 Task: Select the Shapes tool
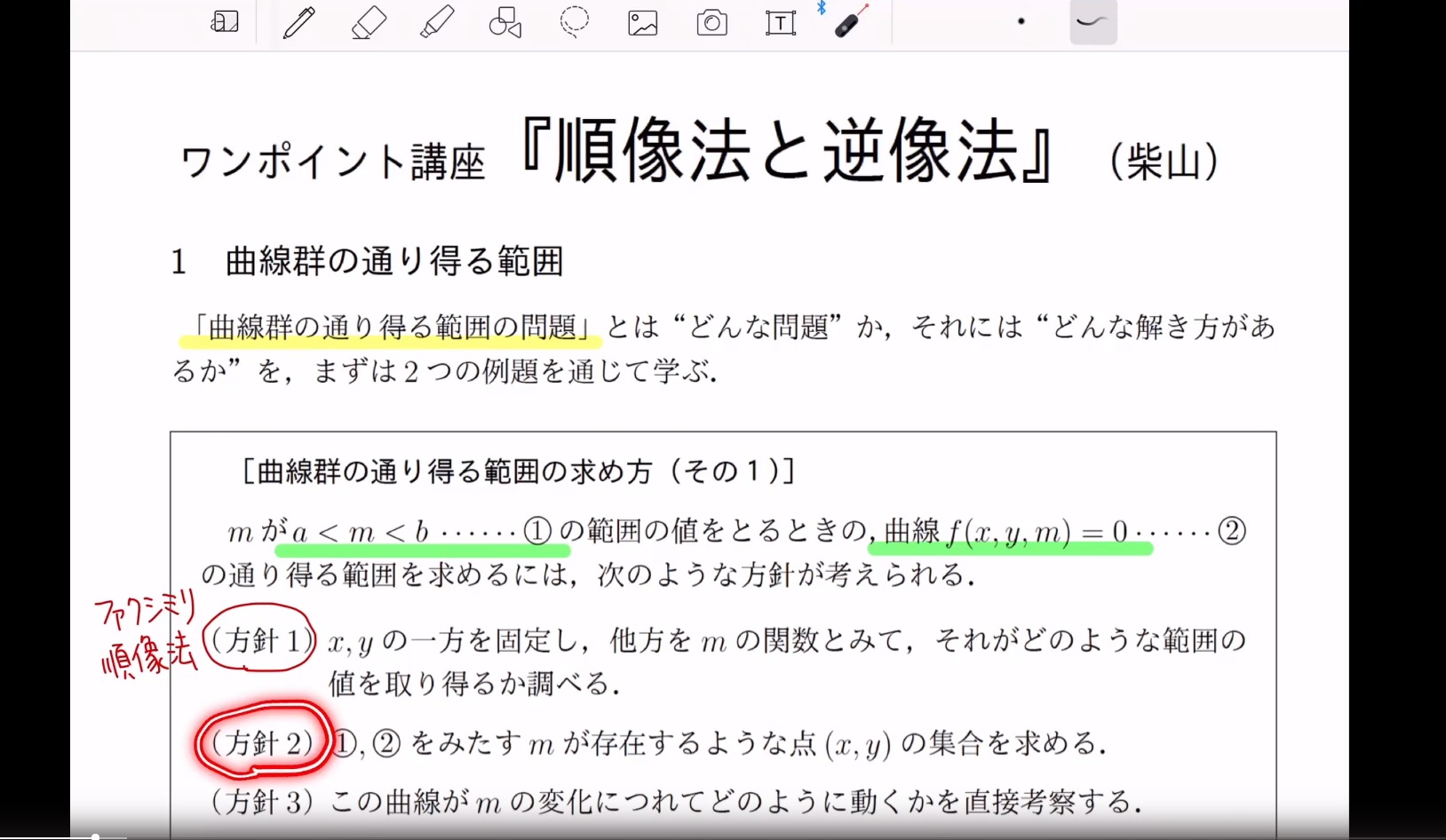pyautogui.click(x=505, y=22)
